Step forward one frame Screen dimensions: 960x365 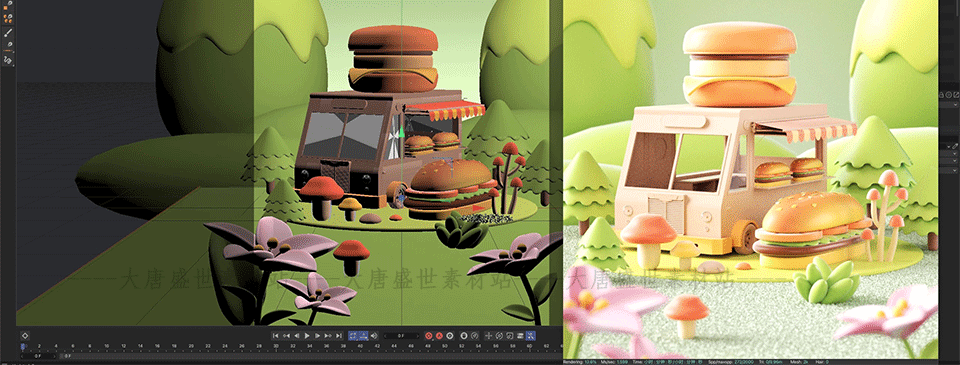pyautogui.click(x=317, y=336)
